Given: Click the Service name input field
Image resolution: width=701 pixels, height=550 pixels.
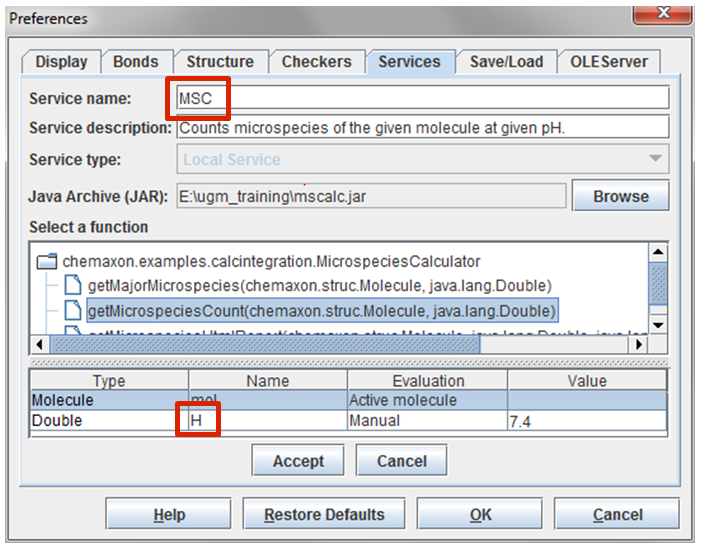Looking at the screenshot, I should (420, 98).
